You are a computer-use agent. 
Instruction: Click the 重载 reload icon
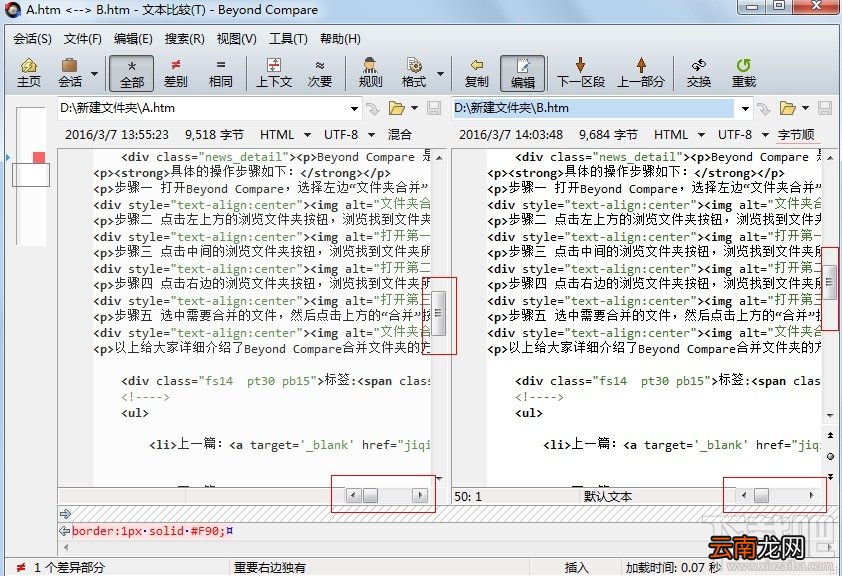click(744, 73)
